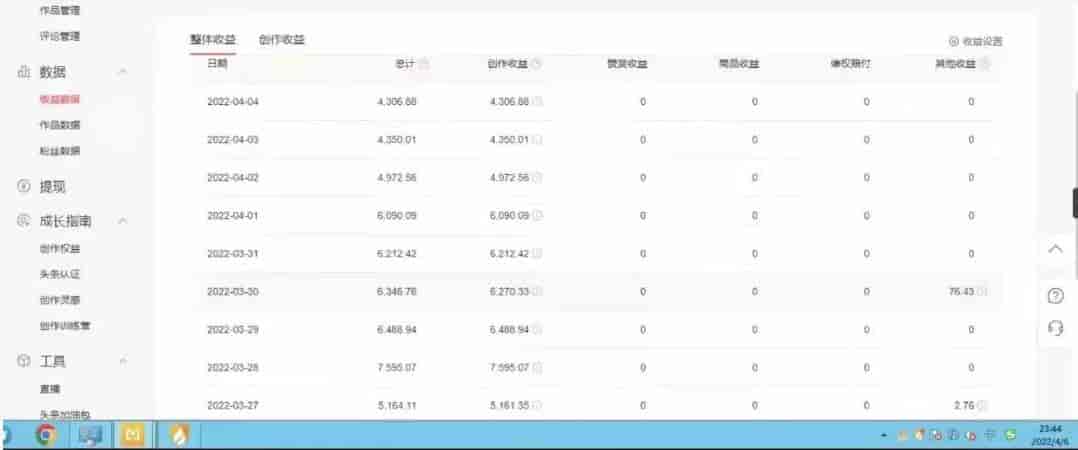
Task: Select 收益数据 in the sidebar
Action: click(x=60, y=100)
